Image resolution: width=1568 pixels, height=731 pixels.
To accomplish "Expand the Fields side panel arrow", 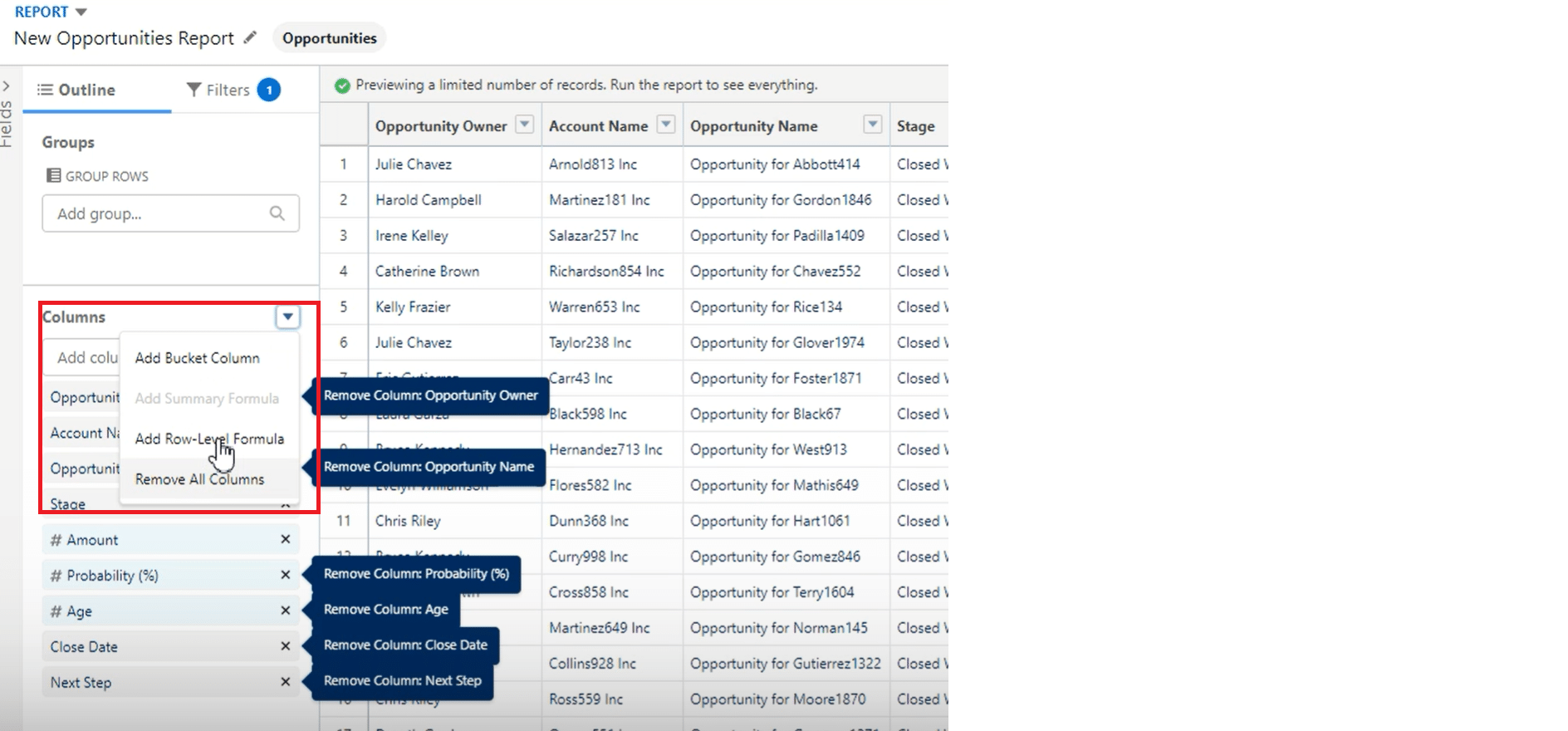I will (7, 86).
